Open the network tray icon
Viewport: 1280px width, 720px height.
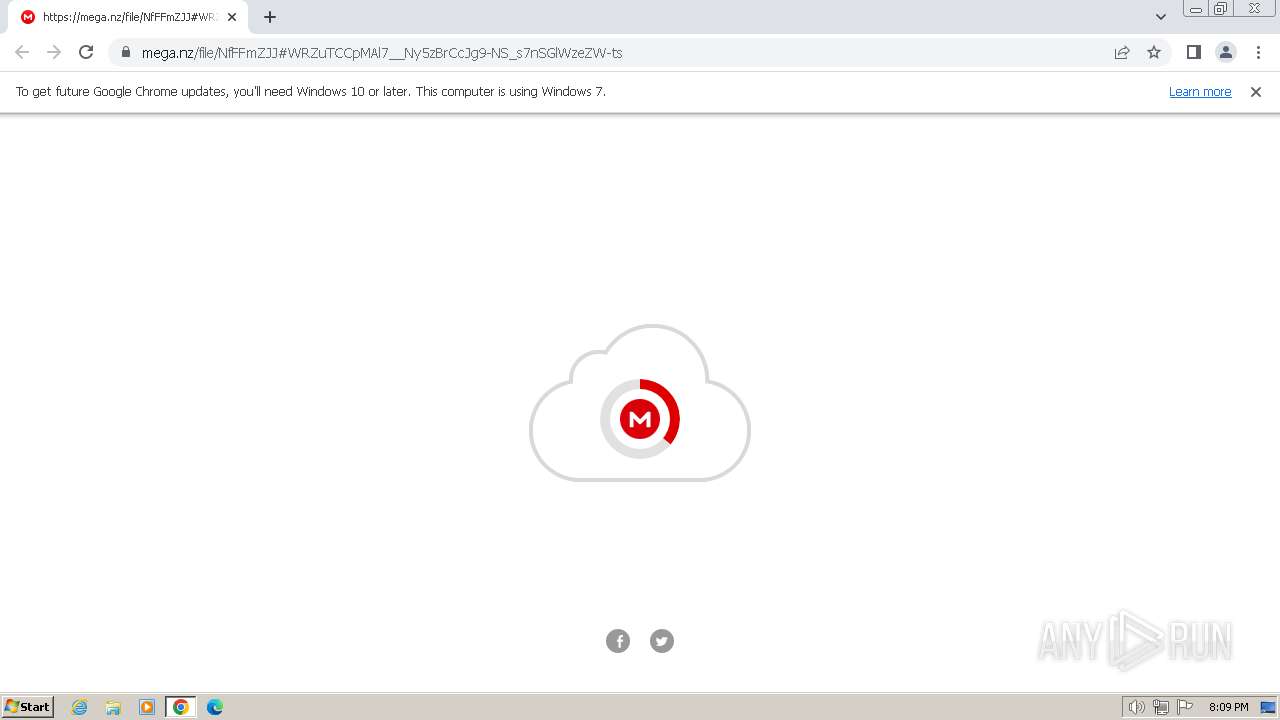(1161, 707)
